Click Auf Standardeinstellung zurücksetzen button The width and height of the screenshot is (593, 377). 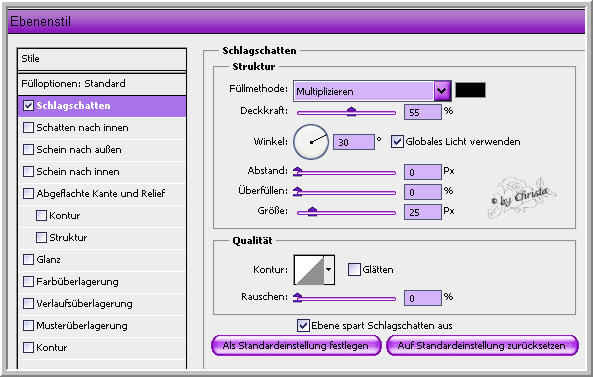point(482,346)
